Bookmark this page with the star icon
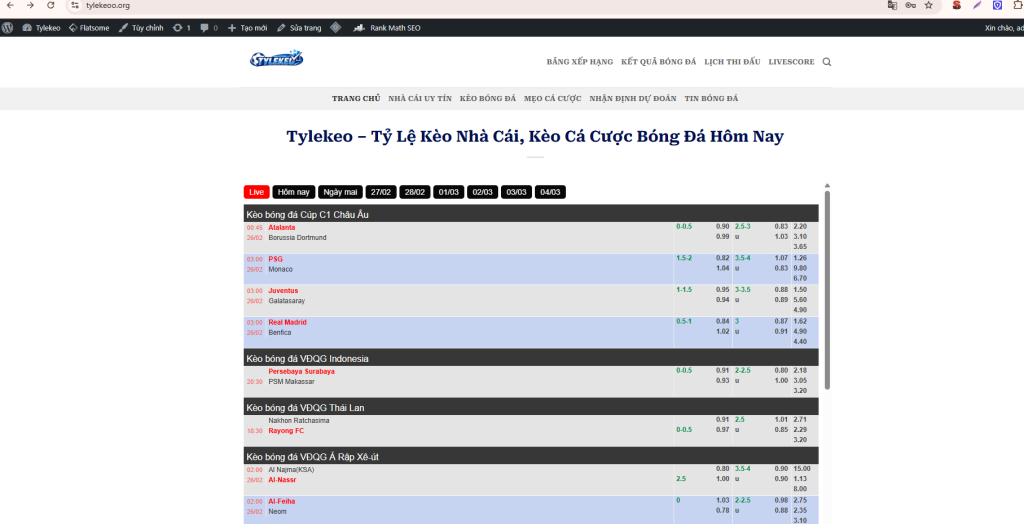The height and width of the screenshot is (524, 1024). click(929, 5)
